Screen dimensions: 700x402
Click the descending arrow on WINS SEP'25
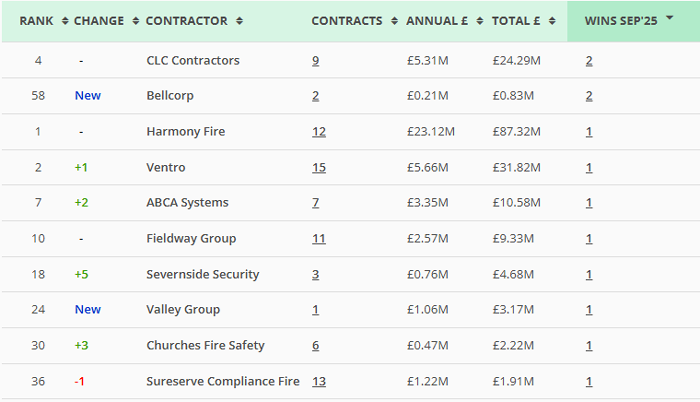[x=668, y=19]
